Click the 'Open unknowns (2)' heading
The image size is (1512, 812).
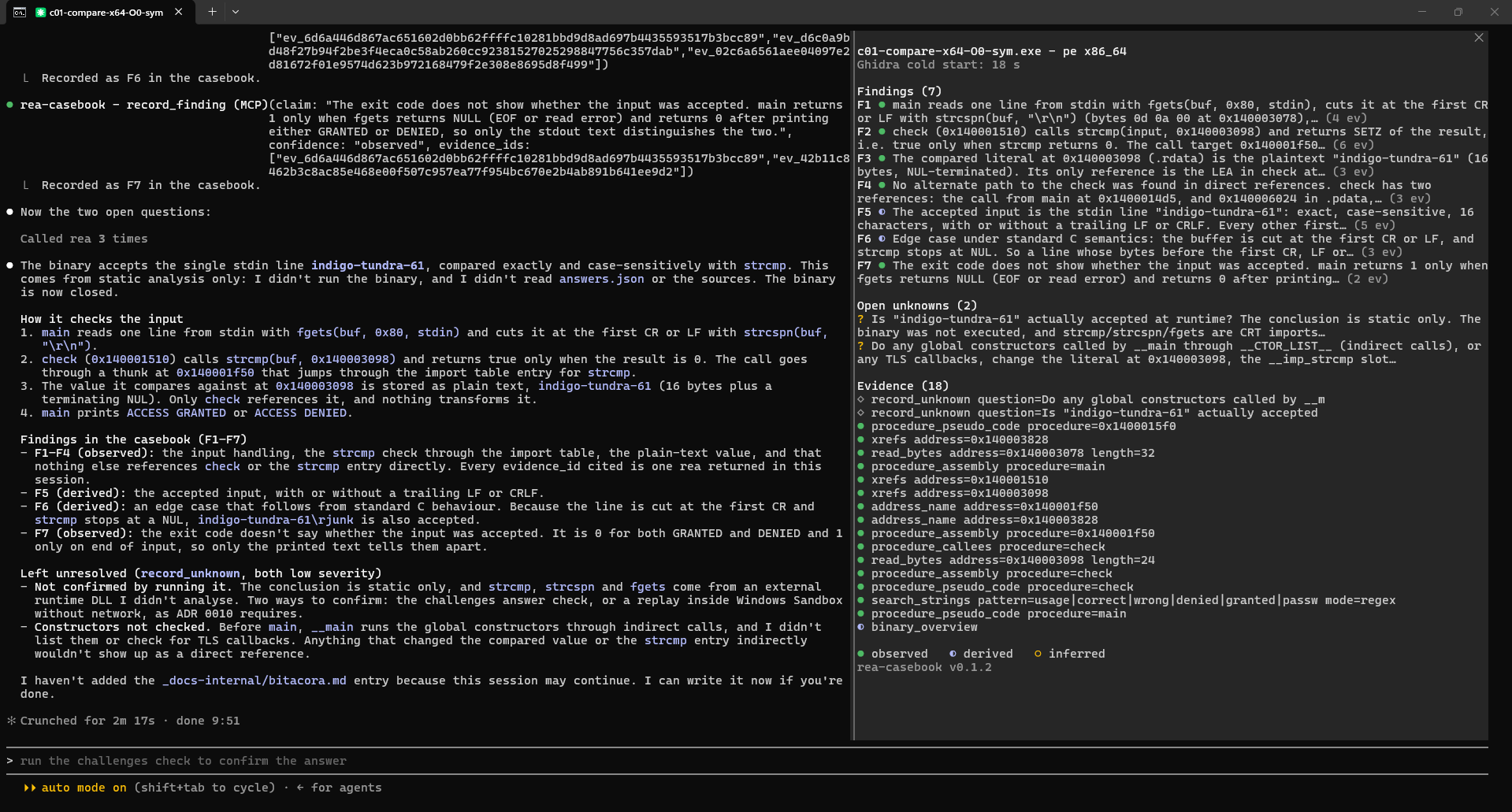(x=917, y=306)
